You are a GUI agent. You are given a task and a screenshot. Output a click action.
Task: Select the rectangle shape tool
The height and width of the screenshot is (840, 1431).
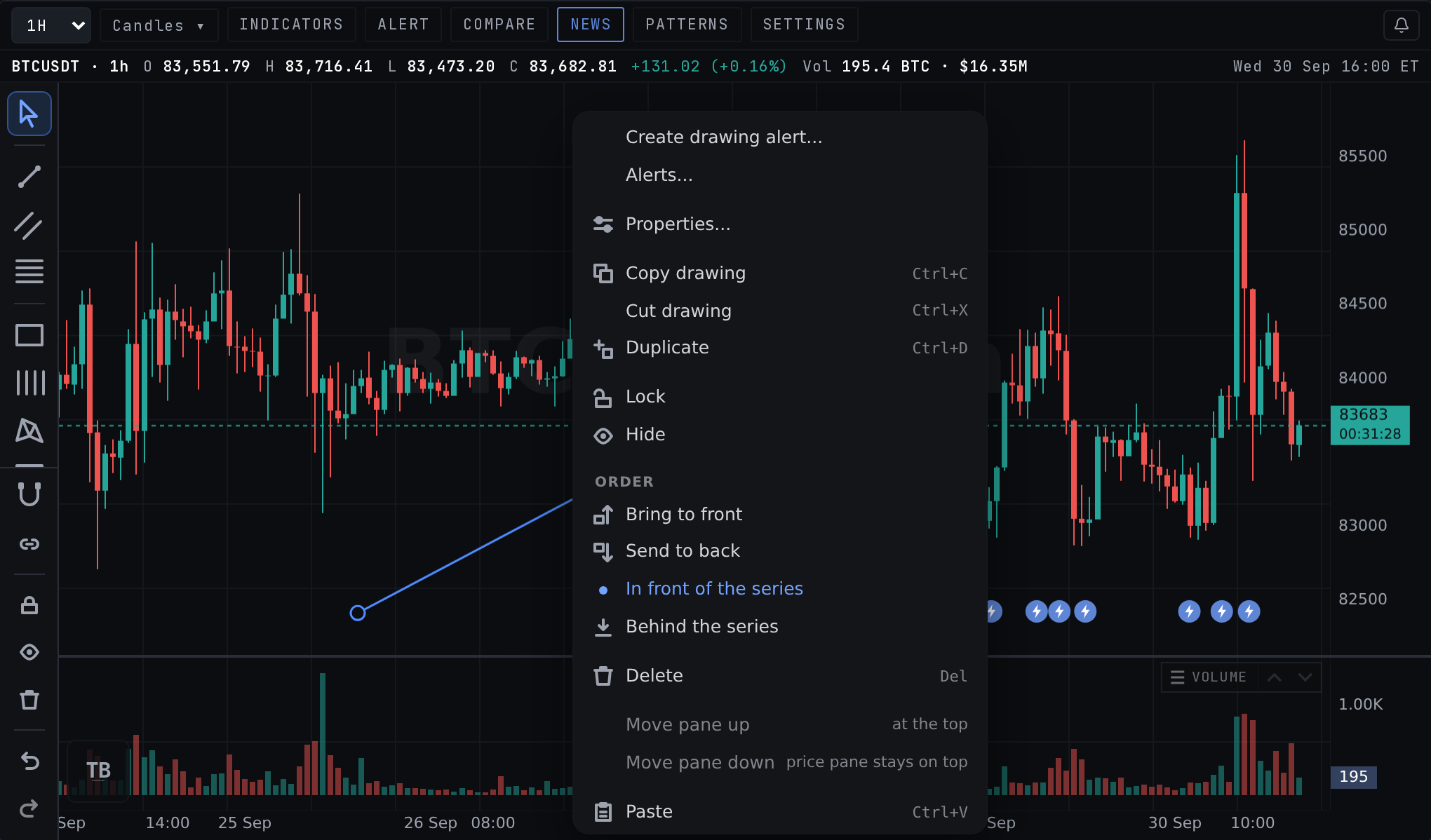pos(29,335)
